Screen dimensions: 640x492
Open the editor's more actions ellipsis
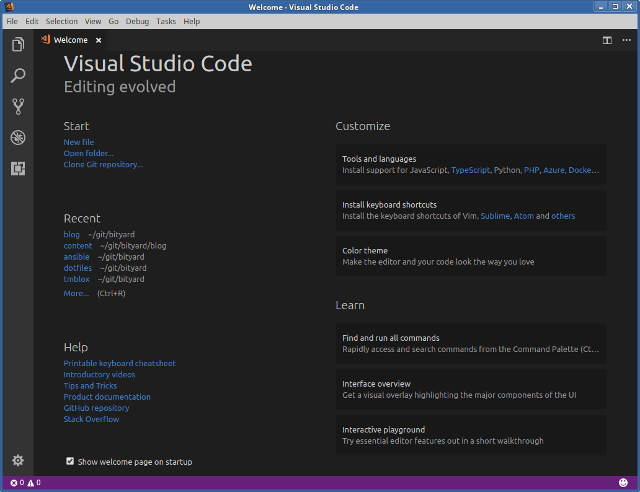point(625,40)
